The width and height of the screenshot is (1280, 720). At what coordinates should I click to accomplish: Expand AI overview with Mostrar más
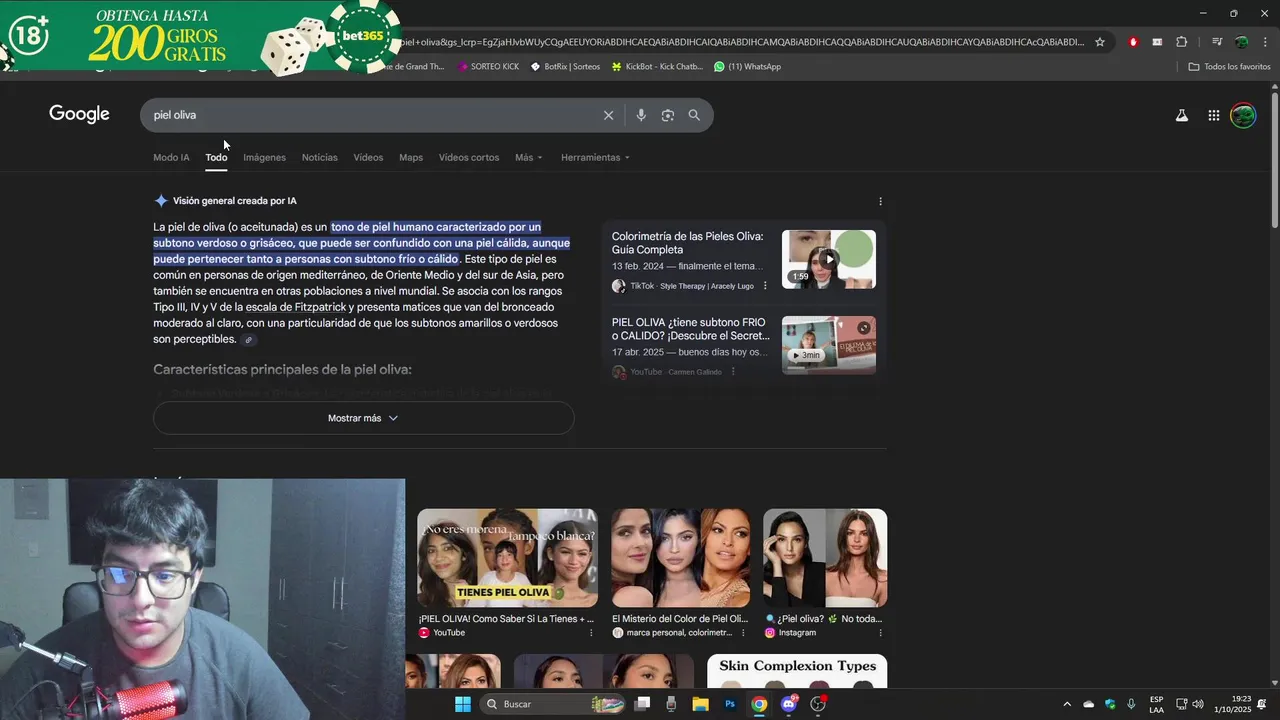click(363, 418)
